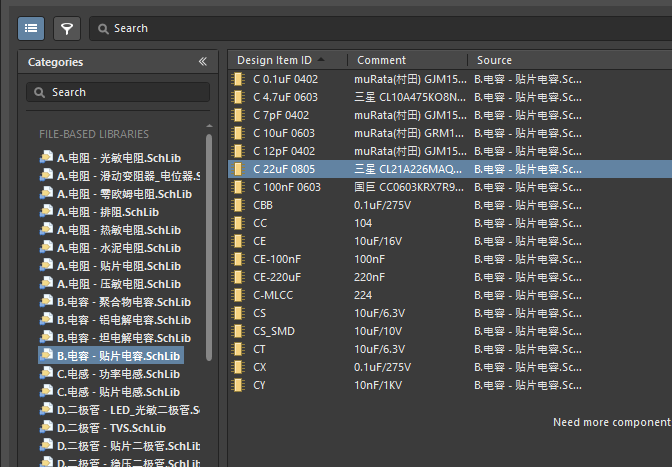The height and width of the screenshot is (467, 672).
Task: Click the Categories search box
Action: click(118, 92)
